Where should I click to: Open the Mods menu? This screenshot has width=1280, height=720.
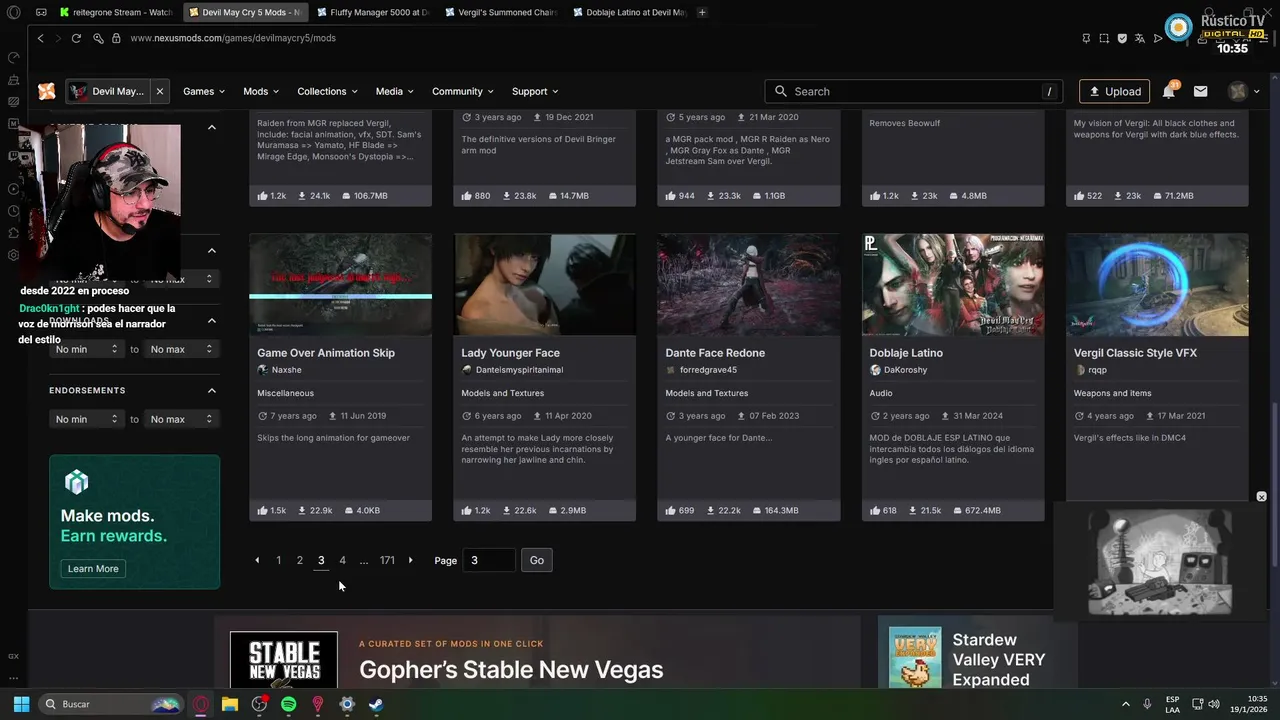261,91
